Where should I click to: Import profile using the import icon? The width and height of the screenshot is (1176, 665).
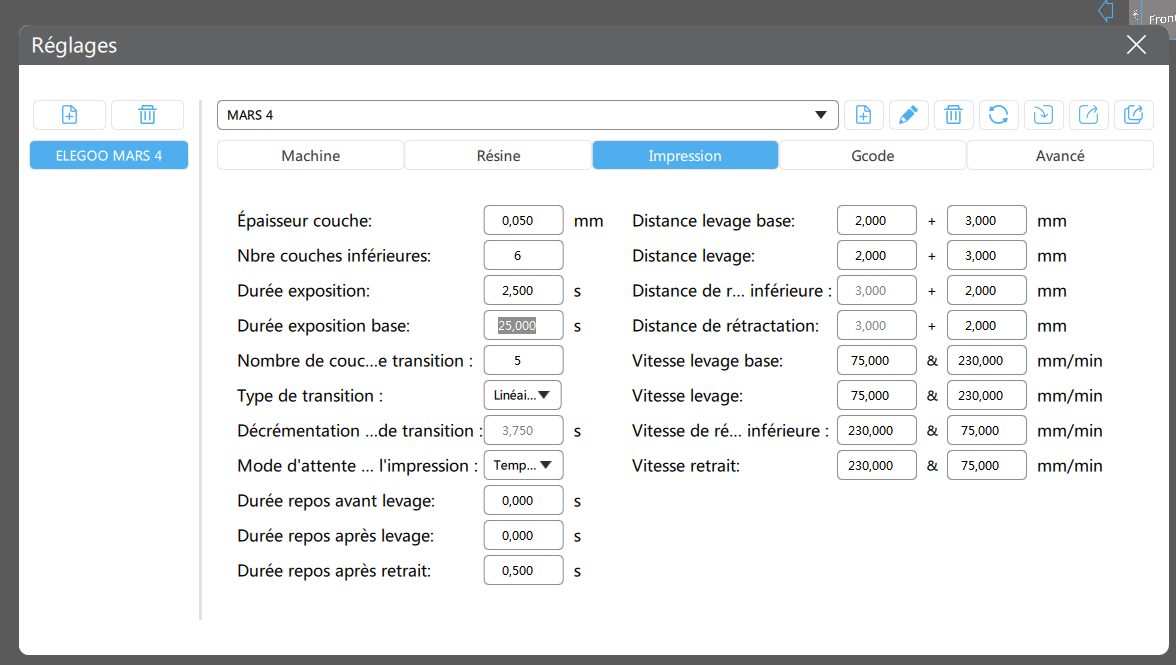point(1043,115)
